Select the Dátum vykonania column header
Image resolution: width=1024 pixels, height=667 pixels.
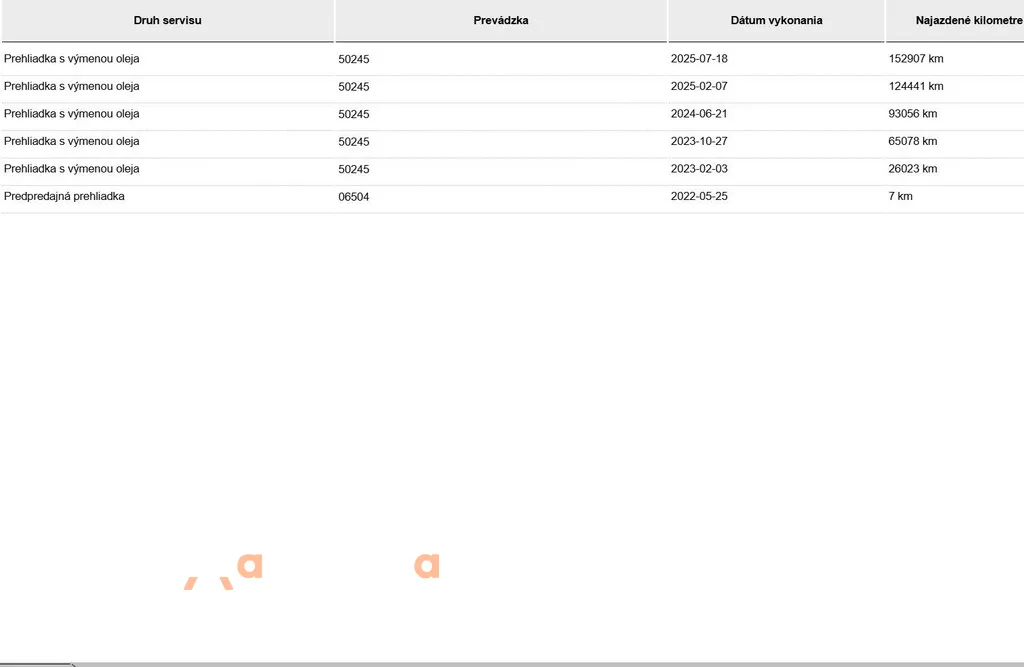776,21
